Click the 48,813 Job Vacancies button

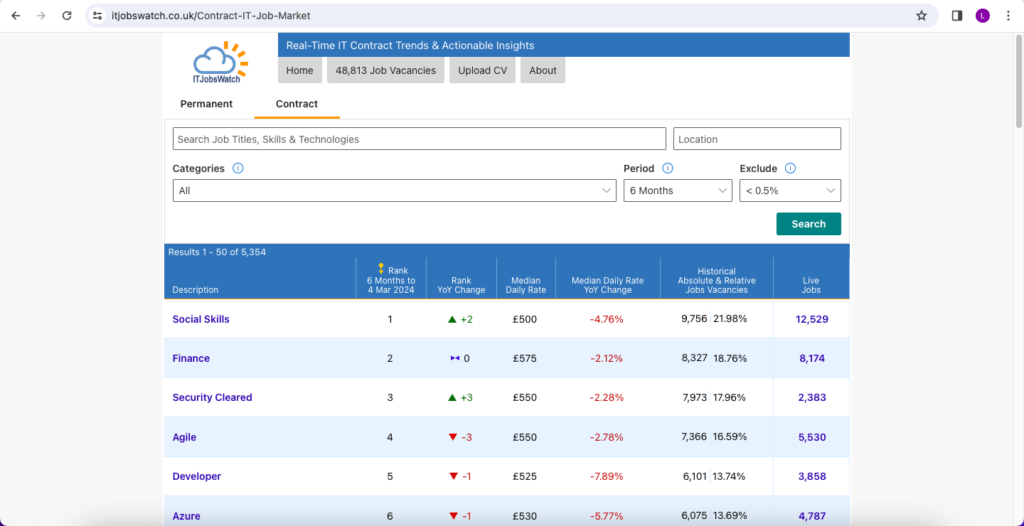[385, 71]
